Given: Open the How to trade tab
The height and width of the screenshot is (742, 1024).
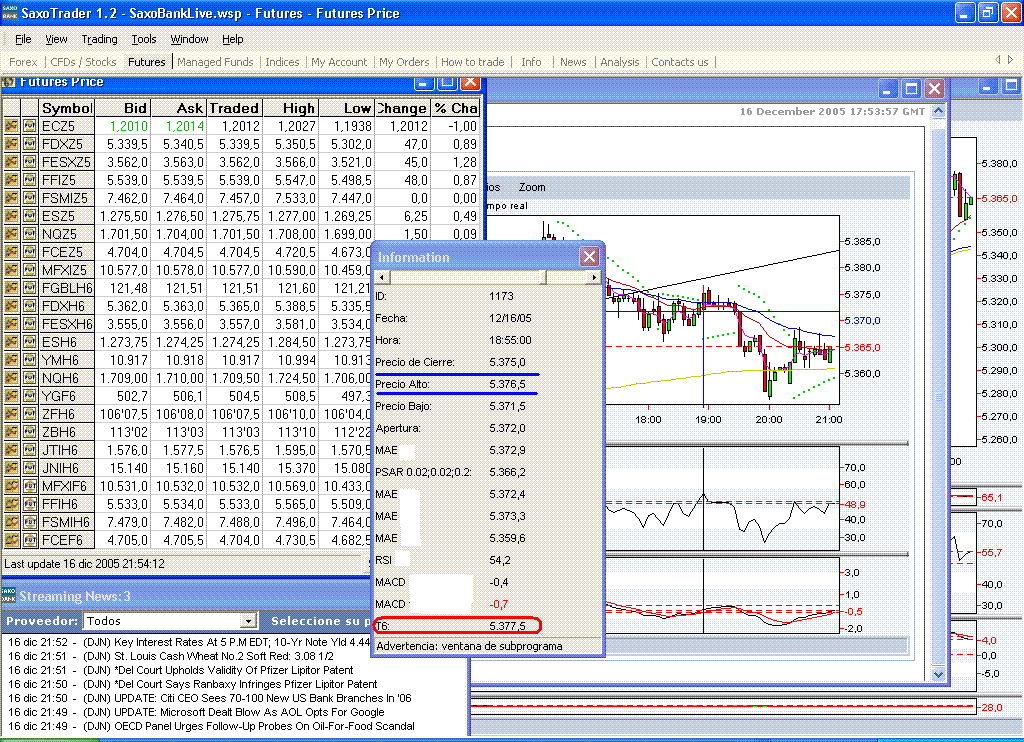Looking at the screenshot, I should coord(473,62).
